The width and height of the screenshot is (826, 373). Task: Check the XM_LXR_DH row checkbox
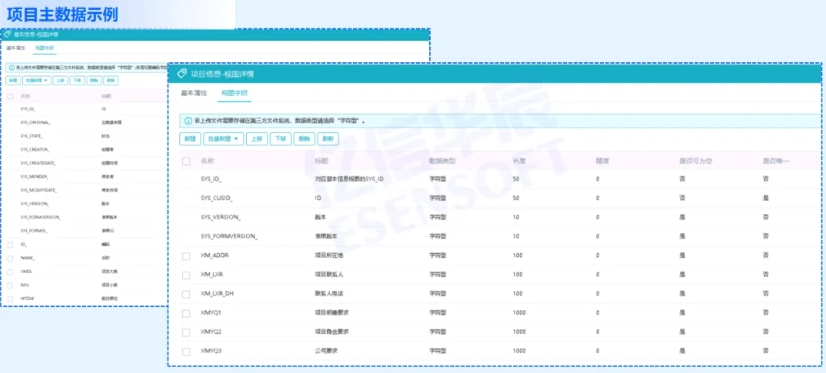point(186,294)
